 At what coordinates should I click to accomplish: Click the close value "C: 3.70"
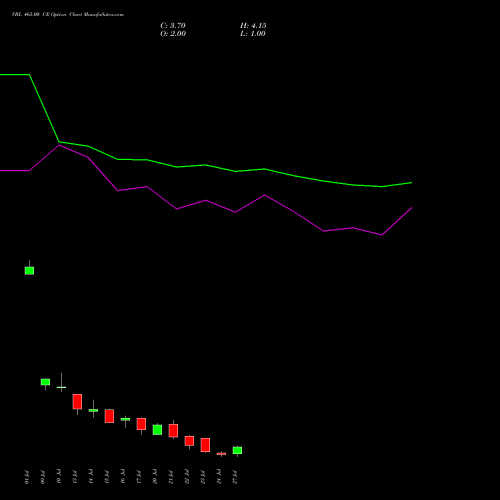[173, 26]
